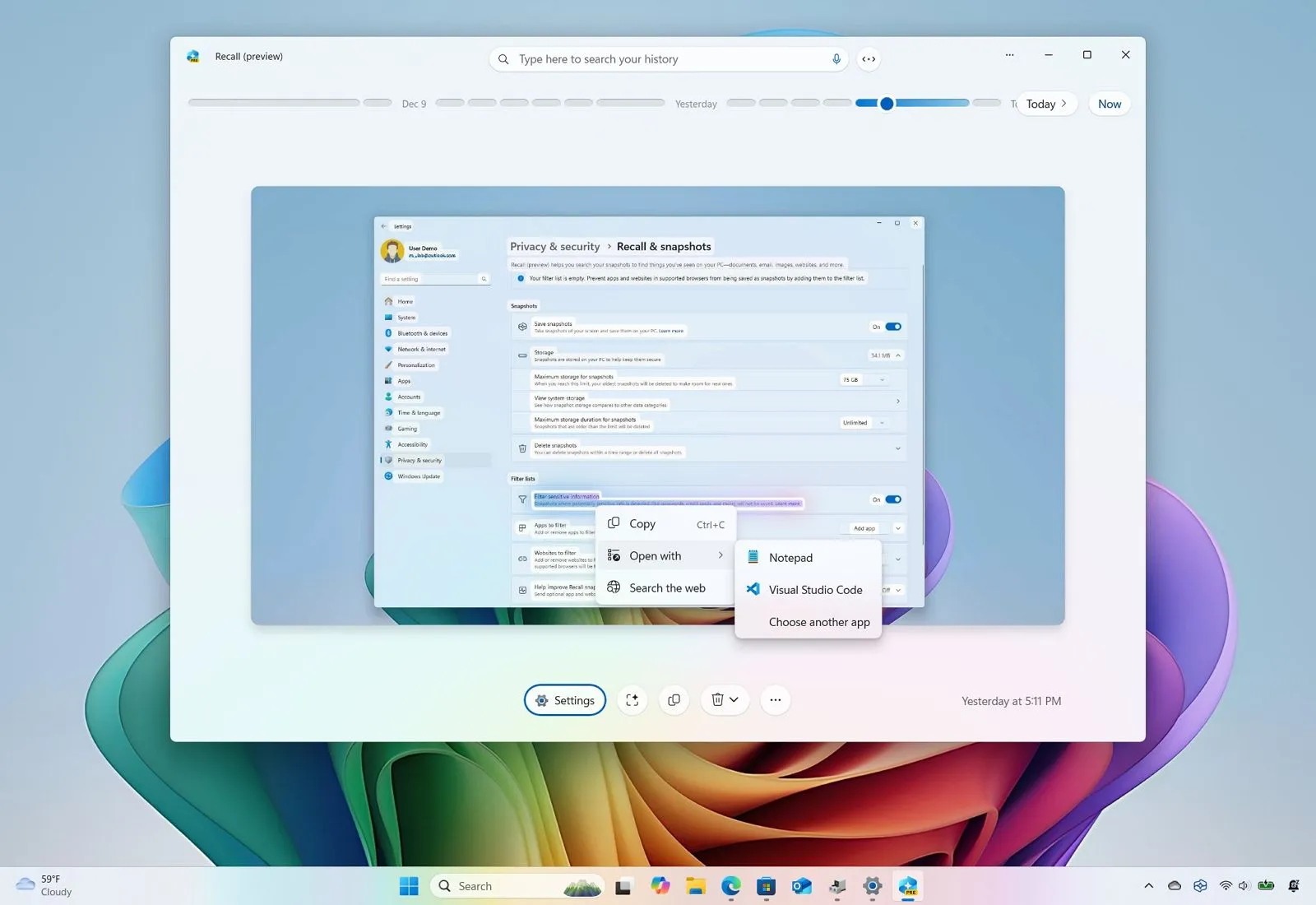The height and width of the screenshot is (905, 1316).
Task: Open File Explorer from the taskbar
Action: (696, 886)
